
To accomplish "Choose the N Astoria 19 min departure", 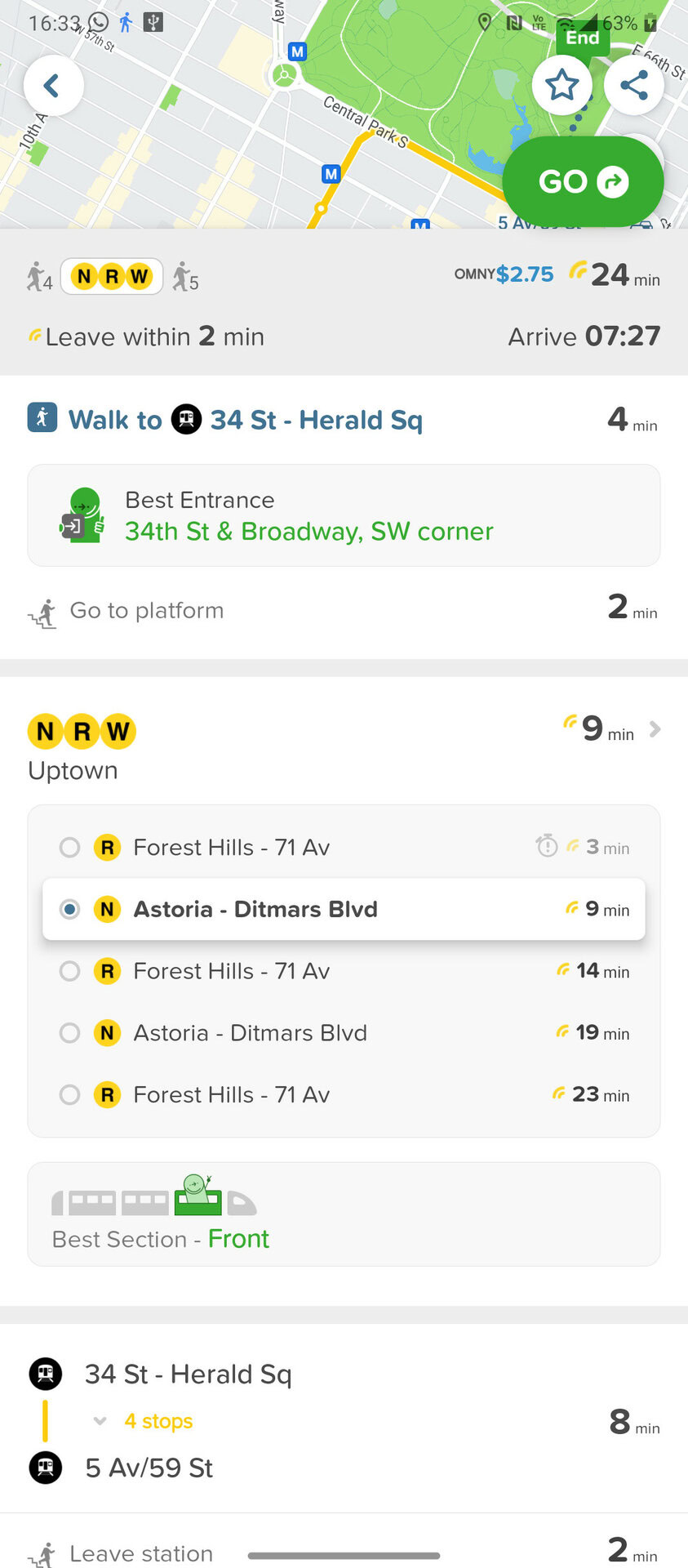I will (x=70, y=1033).
